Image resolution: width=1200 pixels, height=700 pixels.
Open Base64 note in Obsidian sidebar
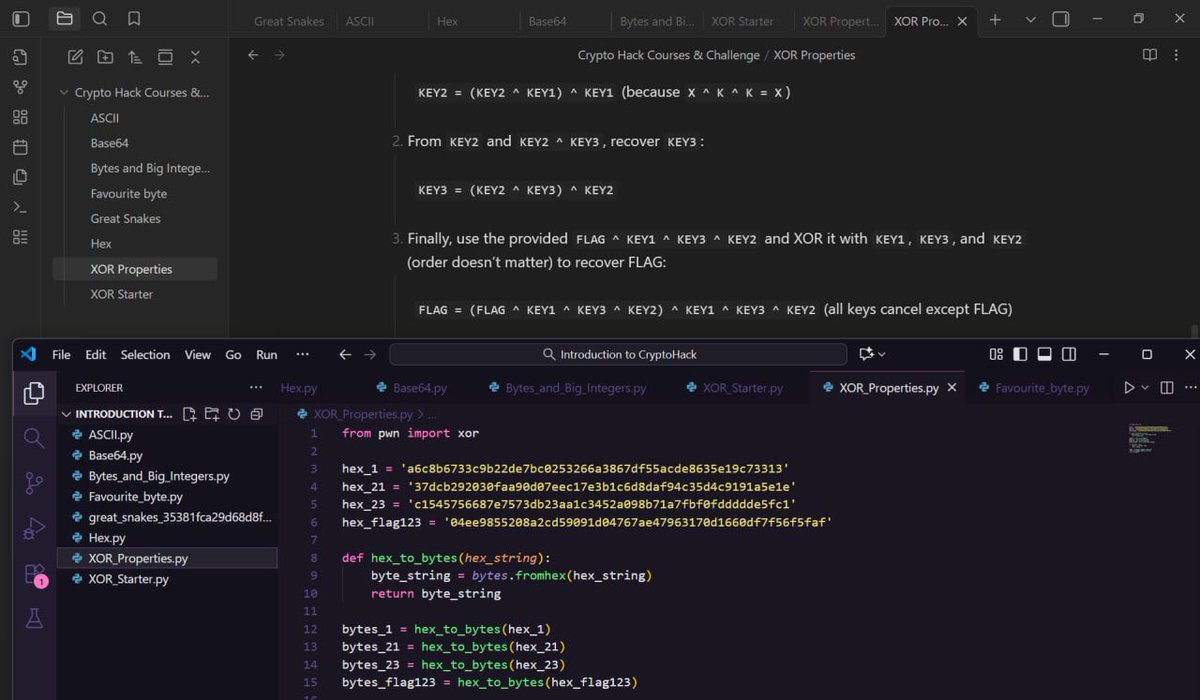(109, 143)
